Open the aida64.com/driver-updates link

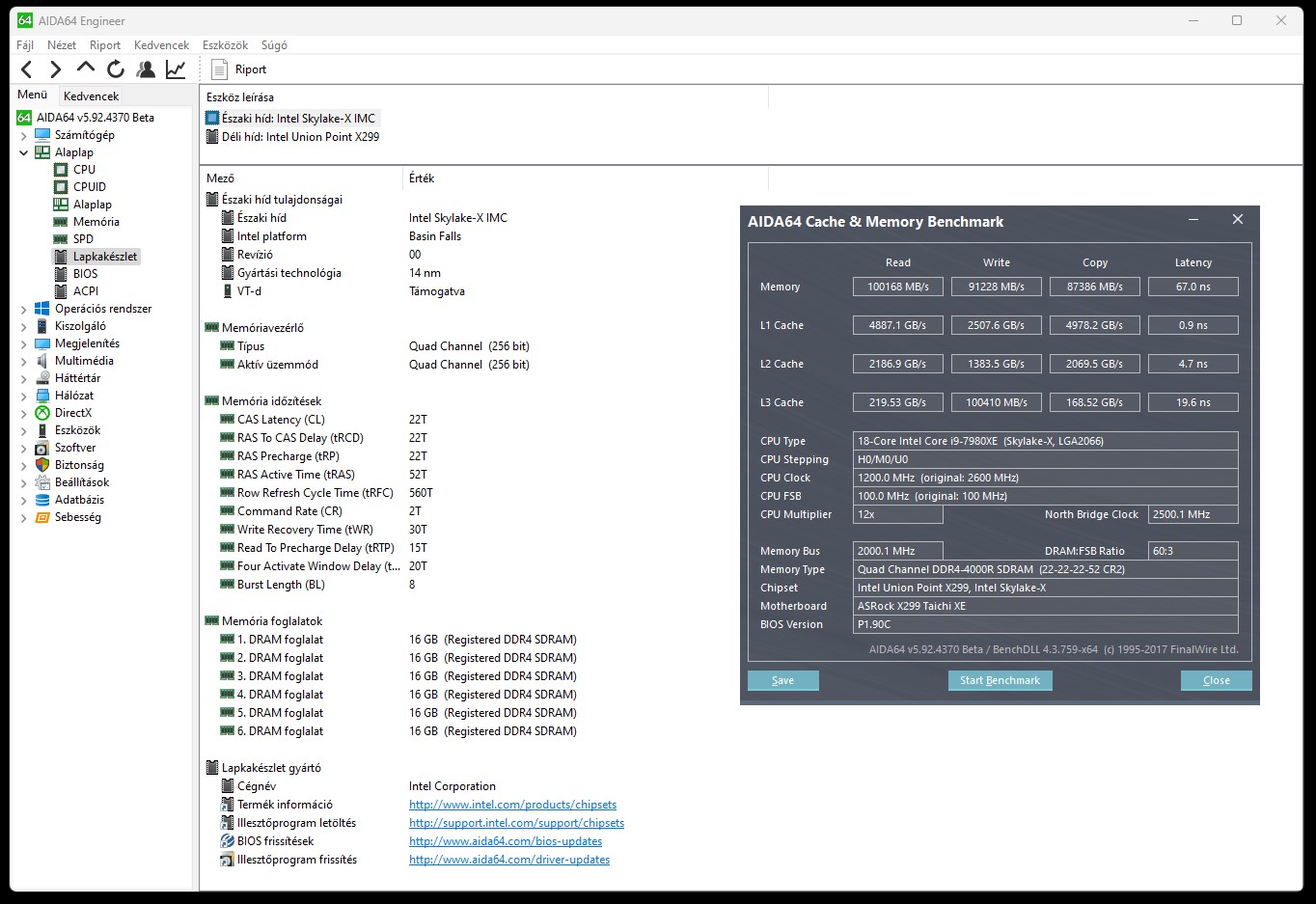pos(509,860)
